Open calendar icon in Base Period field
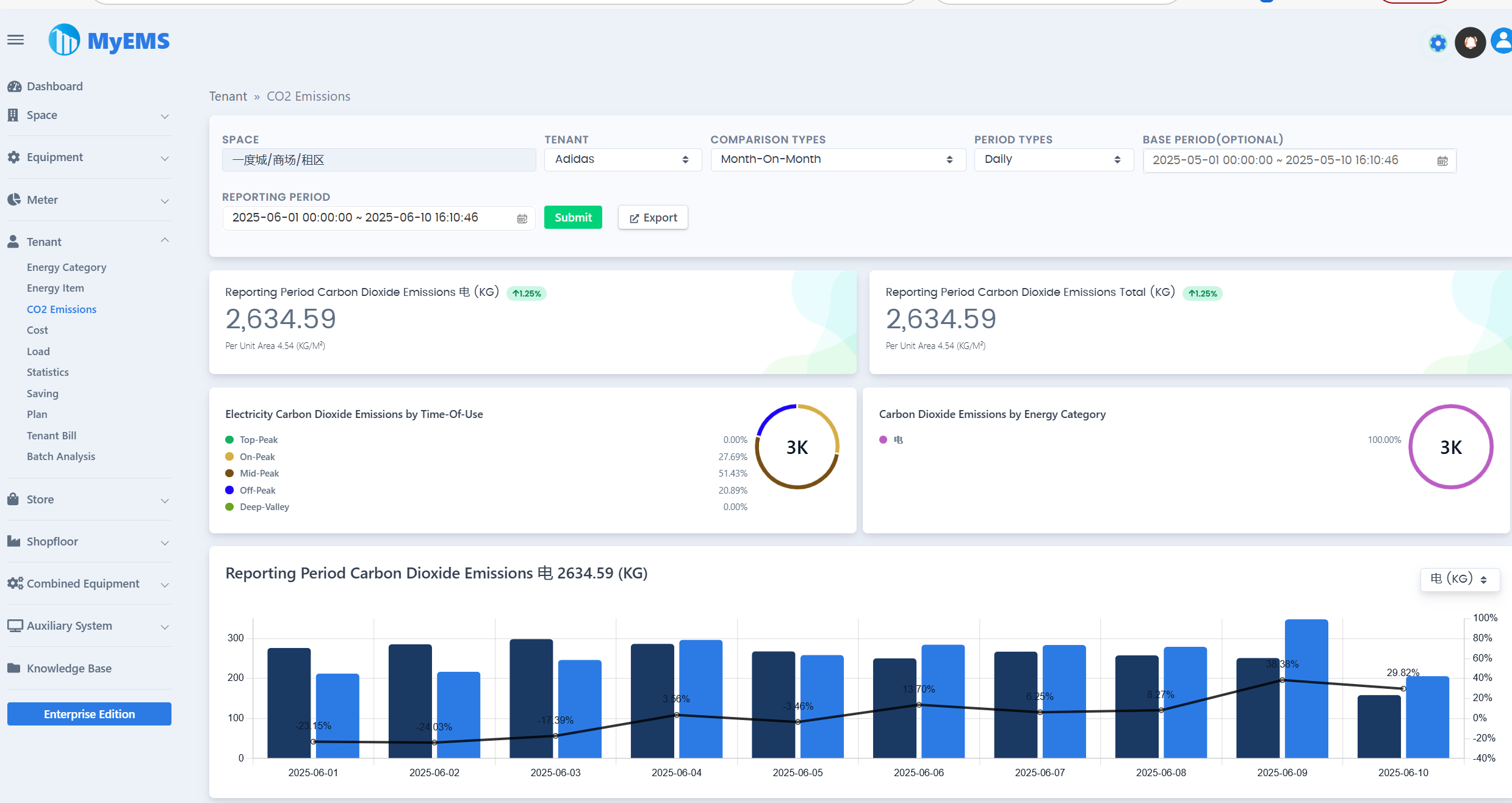 coord(1442,161)
